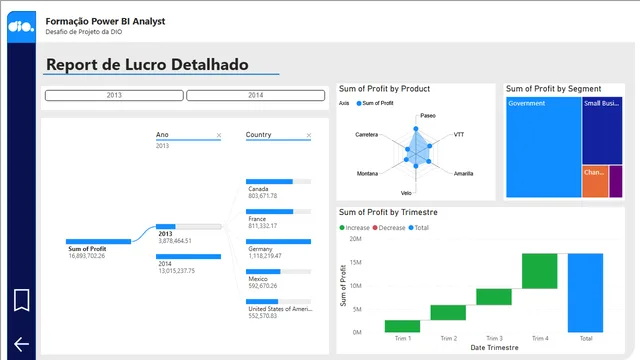The height and width of the screenshot is (360, 640).
Task: Click the Report de Lucro Detalhado title
Action: [147, 64]
